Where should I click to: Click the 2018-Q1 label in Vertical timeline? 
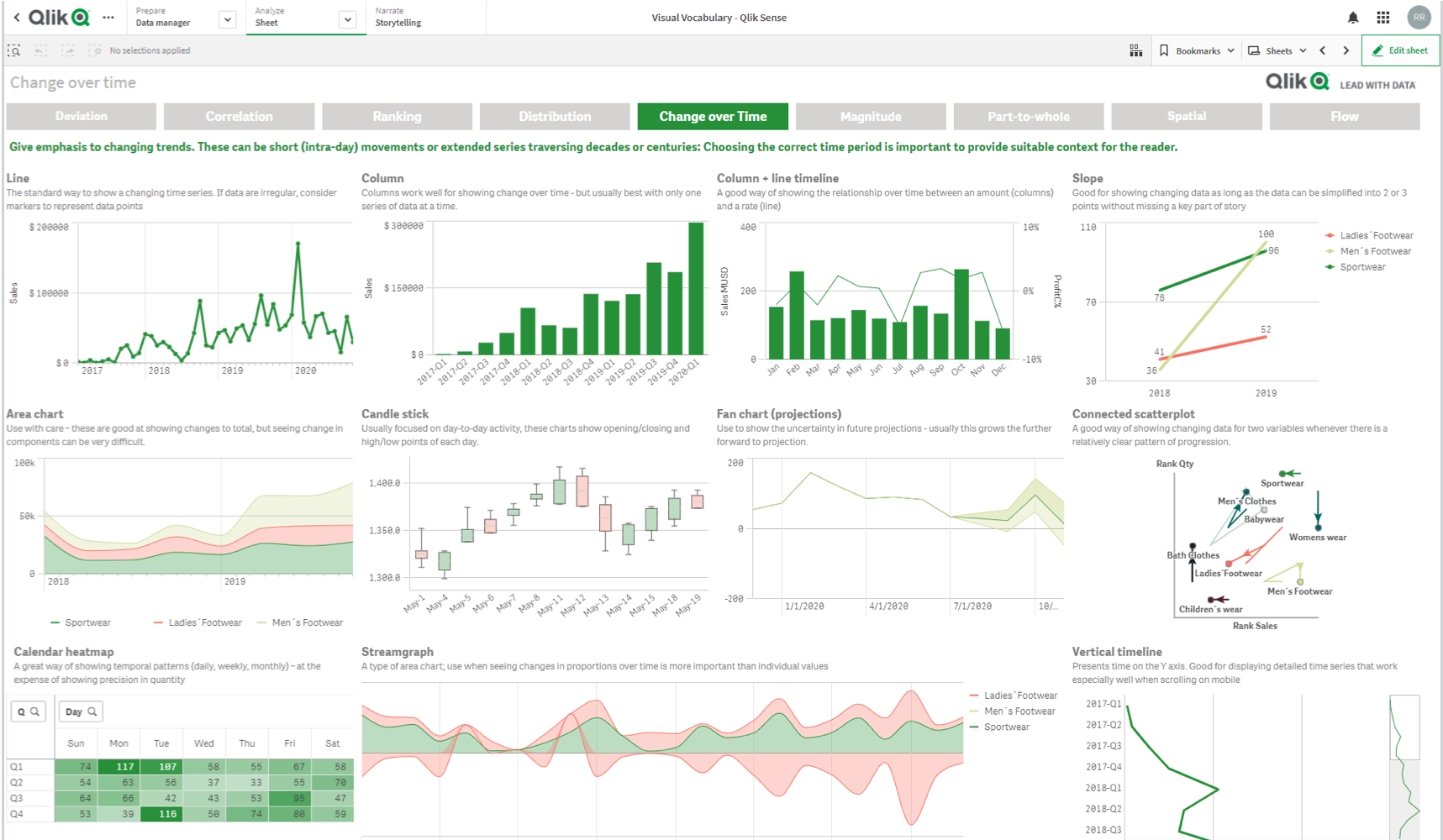1103,788
